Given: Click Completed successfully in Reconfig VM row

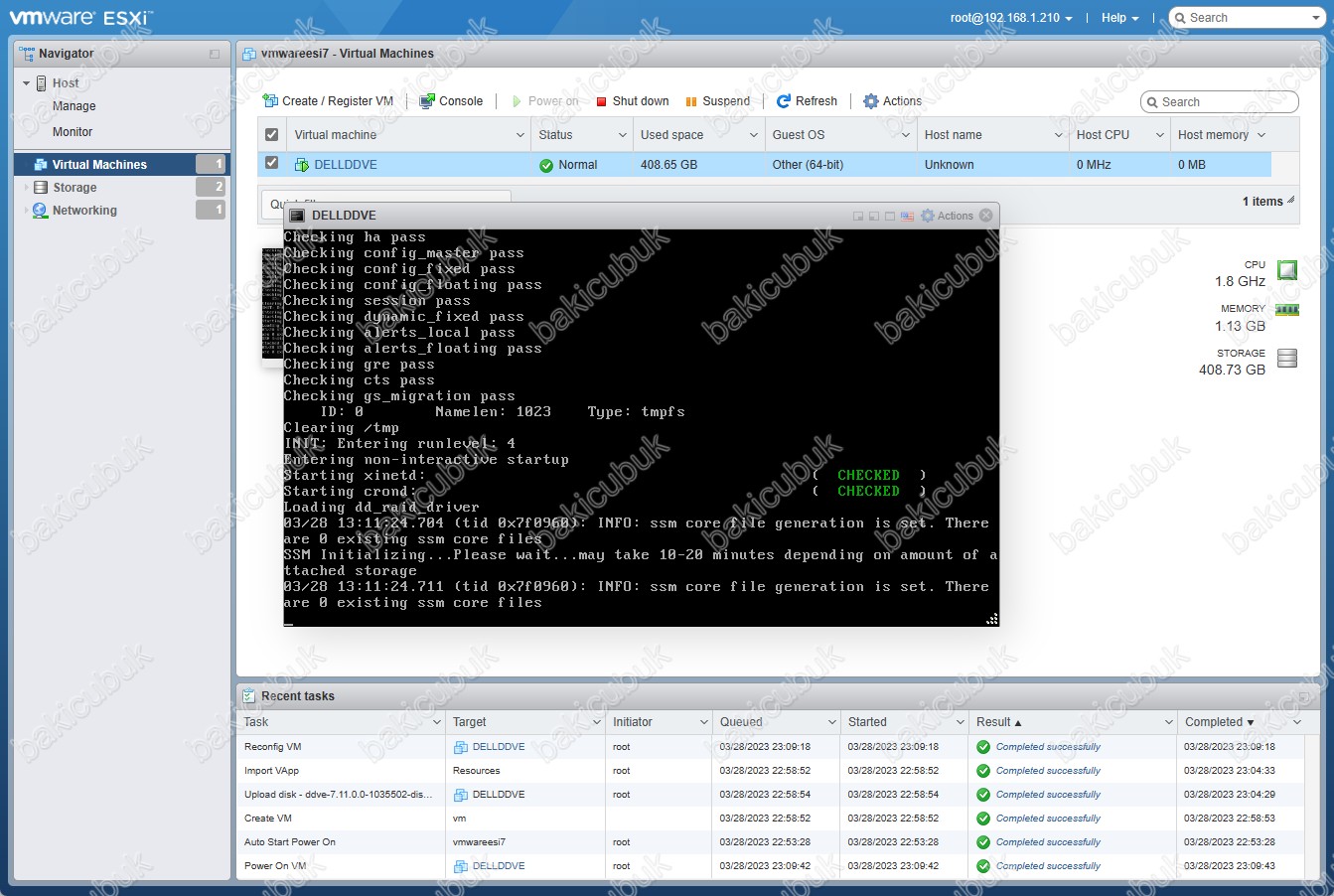Looking at the screenshot, I should (x=1048, y=747).
